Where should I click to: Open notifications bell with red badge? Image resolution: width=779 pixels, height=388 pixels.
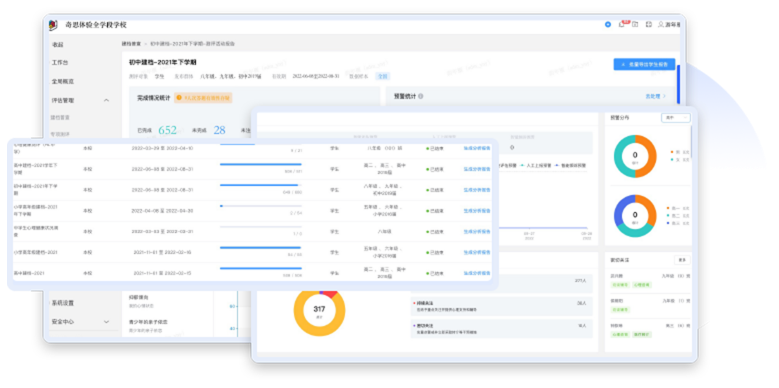pos(623,24)
